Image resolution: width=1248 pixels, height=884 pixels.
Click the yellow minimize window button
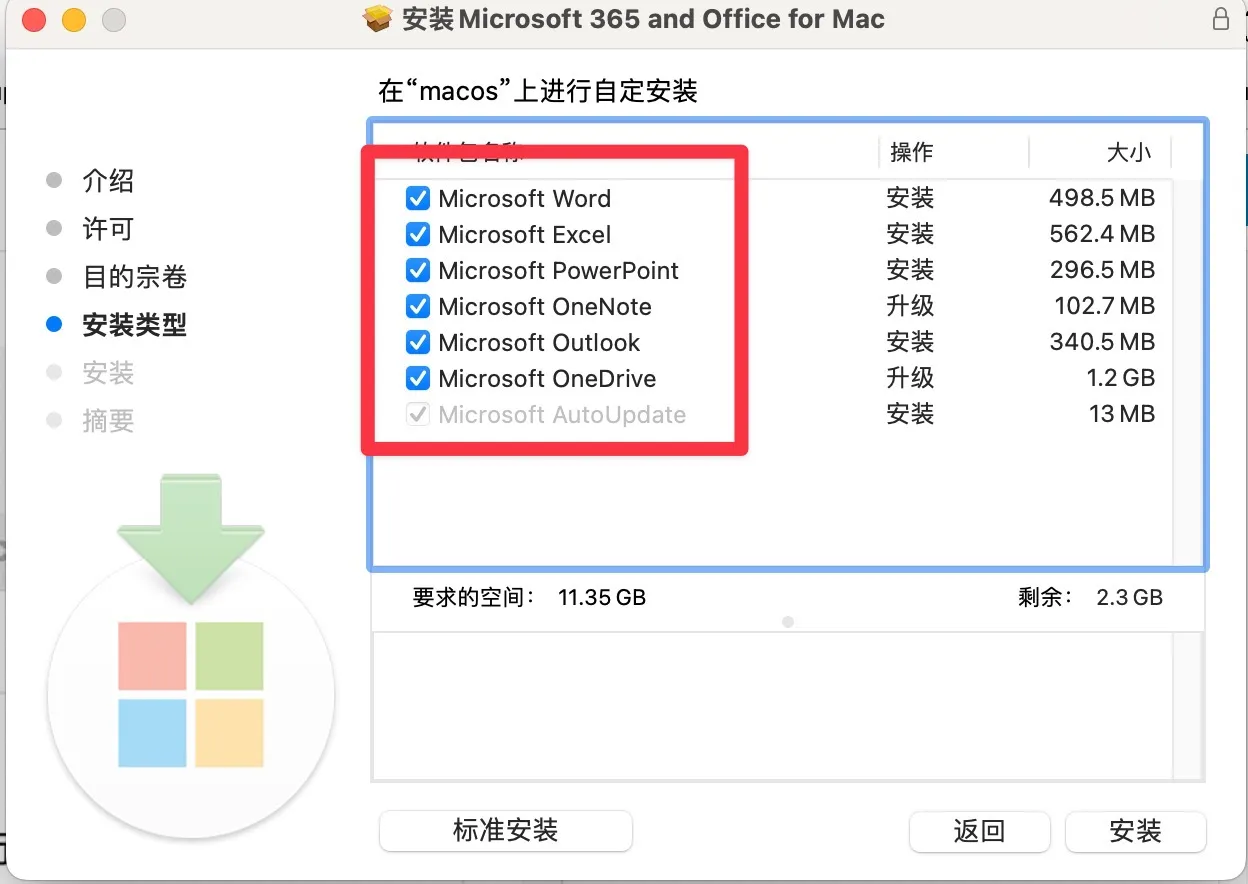click(74, 19)
